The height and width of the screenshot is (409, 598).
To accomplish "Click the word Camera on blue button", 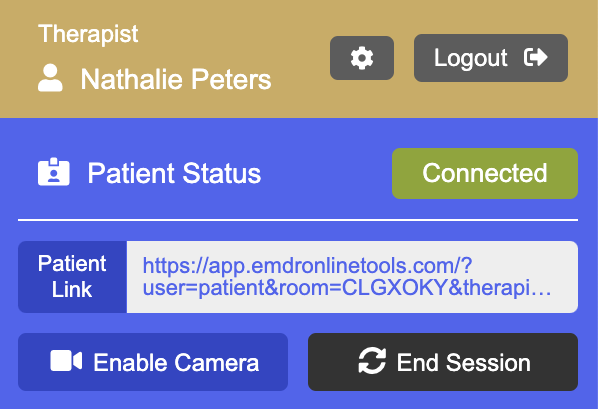I will point(217,362).
